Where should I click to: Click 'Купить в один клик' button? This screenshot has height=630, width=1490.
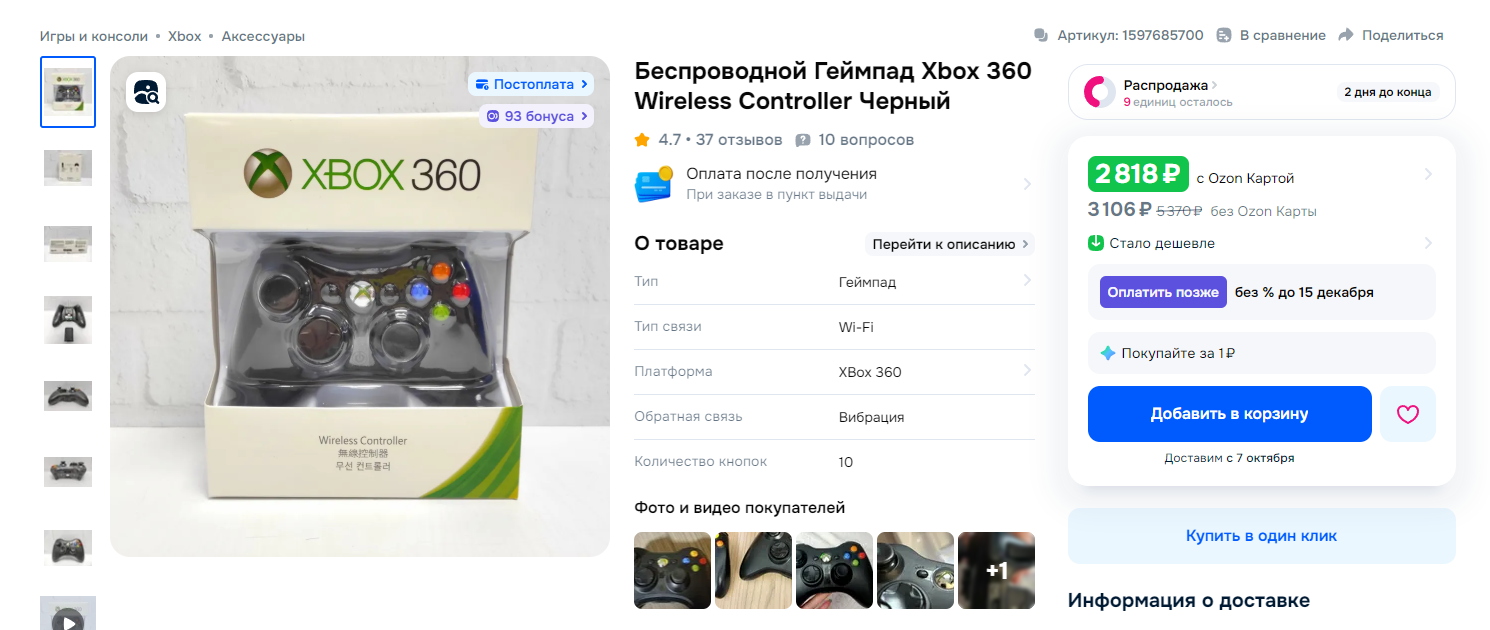point(1262,536)
